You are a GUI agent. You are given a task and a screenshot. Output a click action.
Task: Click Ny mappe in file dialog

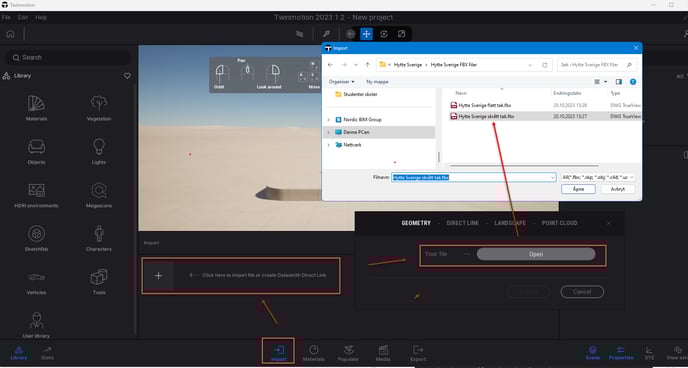click(x=377, y=82)
